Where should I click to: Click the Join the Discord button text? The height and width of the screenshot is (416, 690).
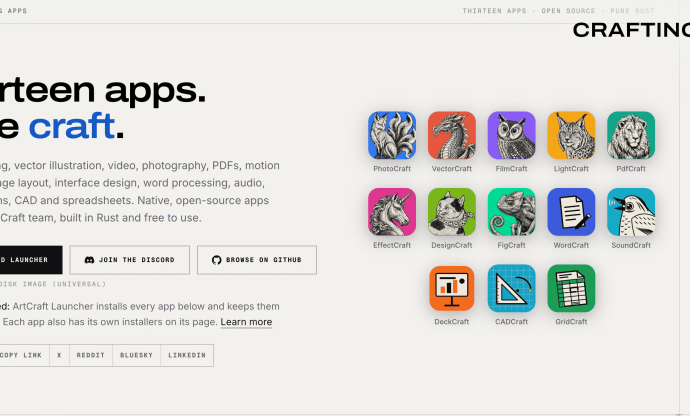pos(137,260)
